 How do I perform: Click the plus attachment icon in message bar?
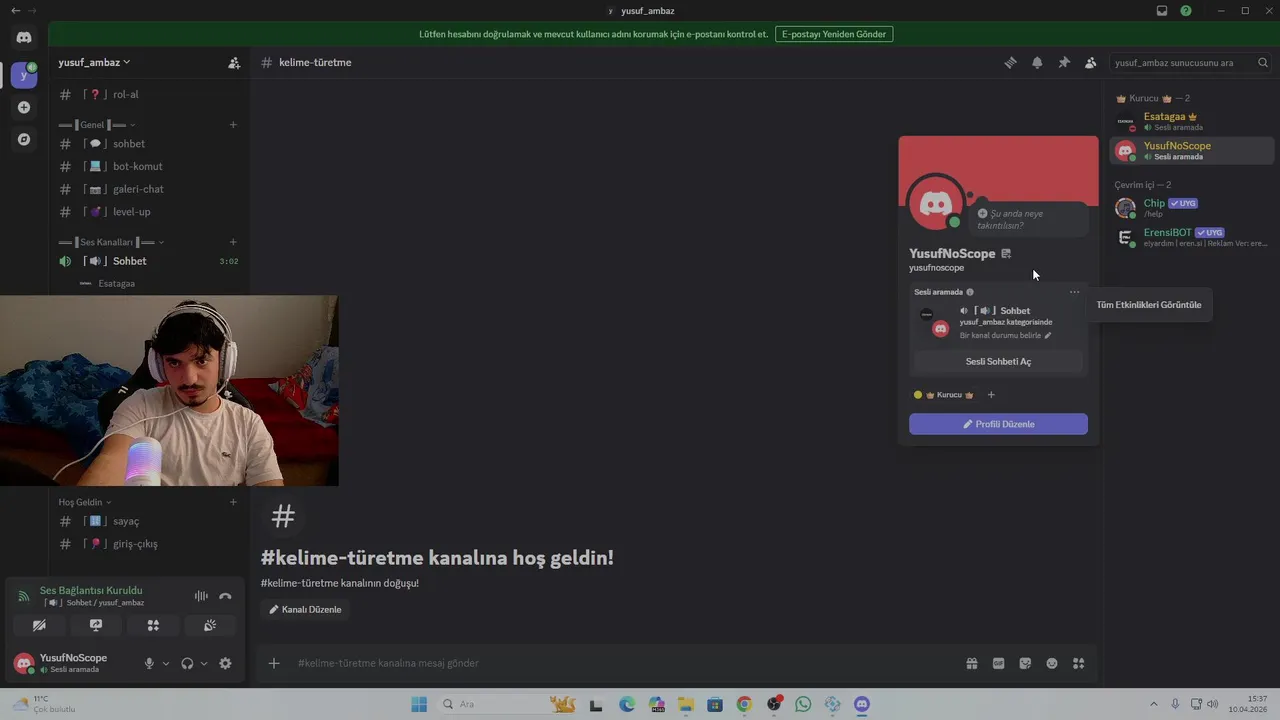[274, 663]
